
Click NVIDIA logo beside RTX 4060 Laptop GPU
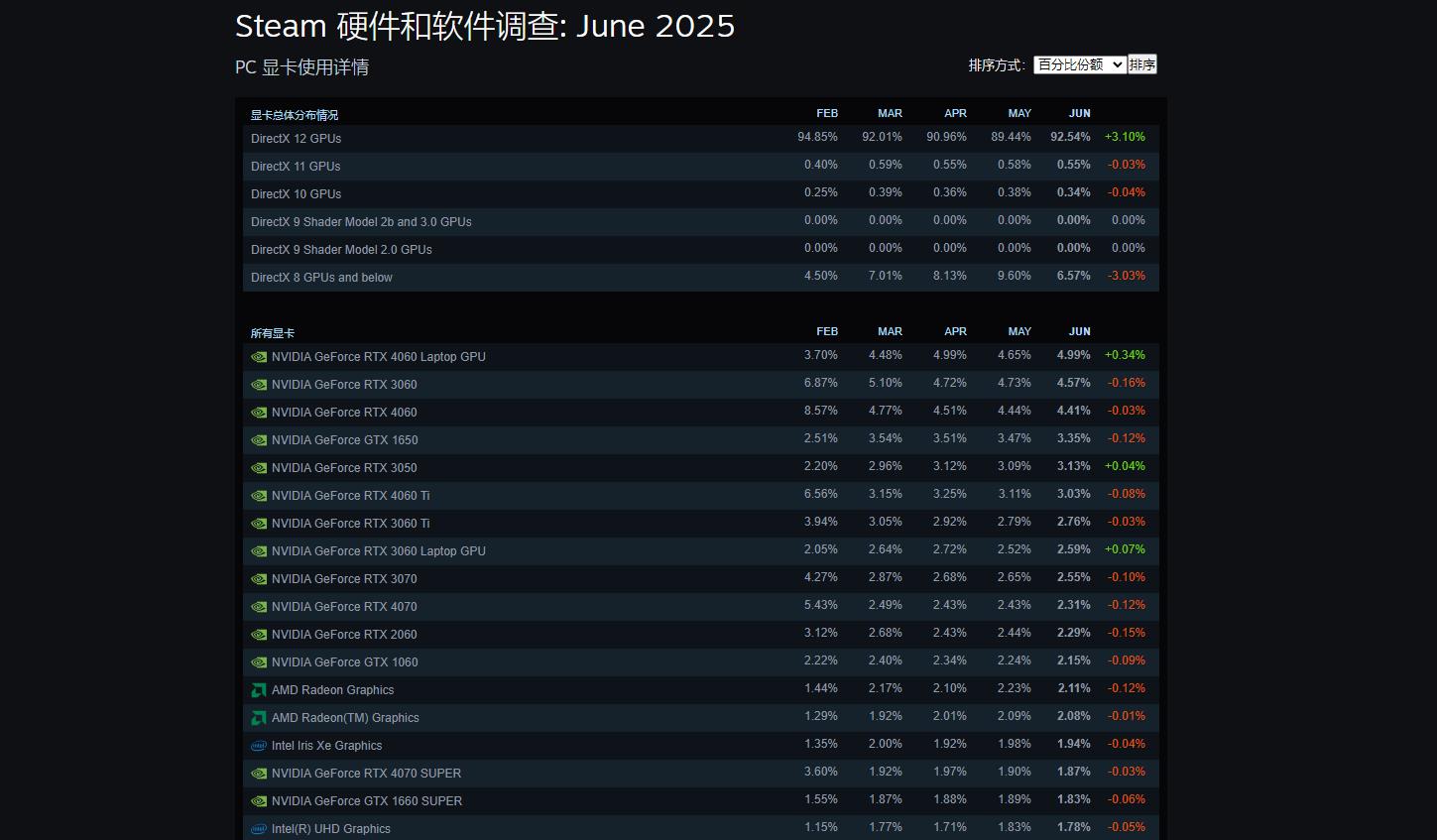click(259, 357)
